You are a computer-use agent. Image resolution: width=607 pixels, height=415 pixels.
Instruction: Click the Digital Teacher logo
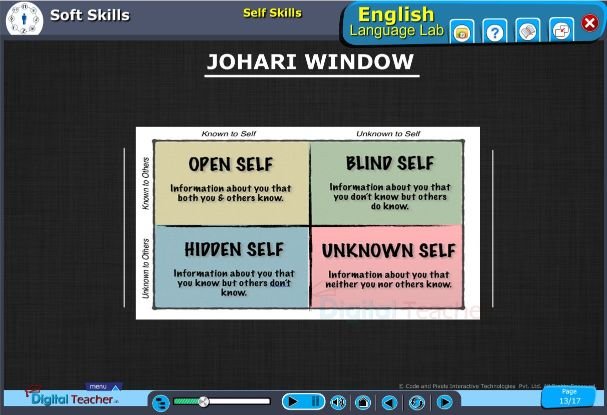pyautogui.click(x=72, y=399)
